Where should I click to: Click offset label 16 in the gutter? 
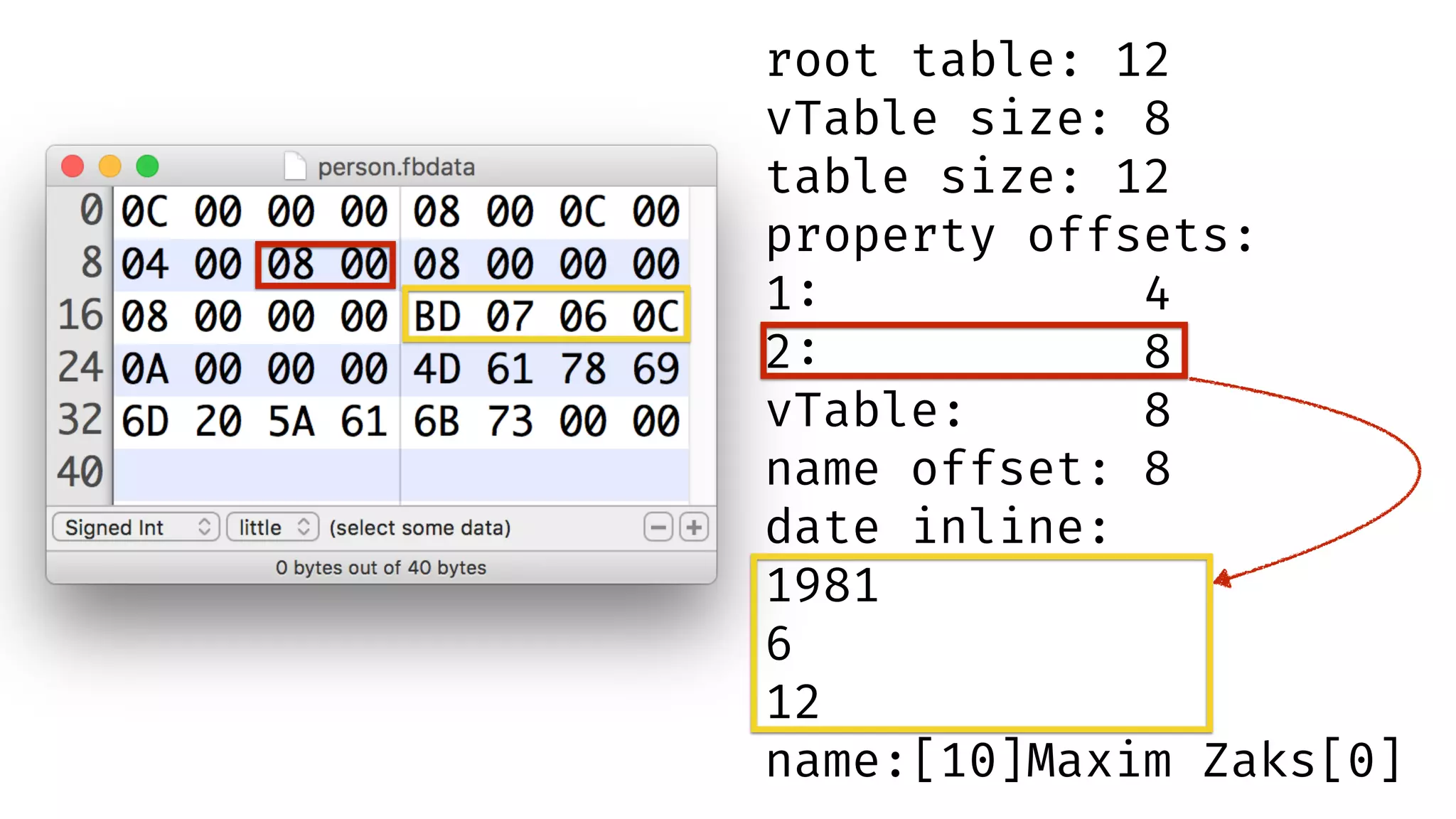tap(80, 315)
